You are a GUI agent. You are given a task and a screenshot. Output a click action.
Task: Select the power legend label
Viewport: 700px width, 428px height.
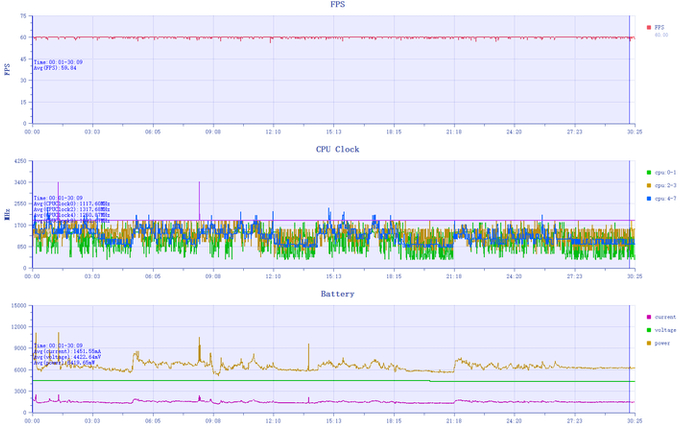click(x=662, y=343)
